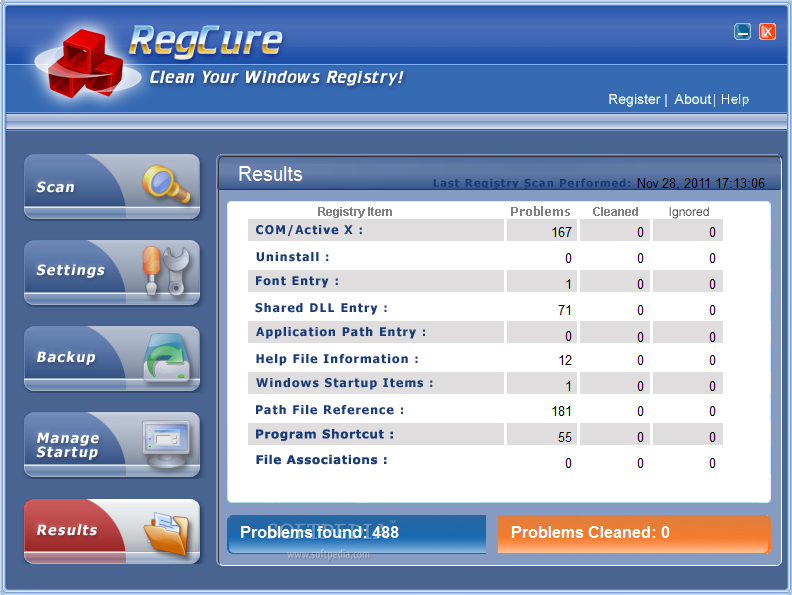This screenshot has width=792, height=595.
Task: Click the Manage Startup monitor icon
Action: [167, 444]
